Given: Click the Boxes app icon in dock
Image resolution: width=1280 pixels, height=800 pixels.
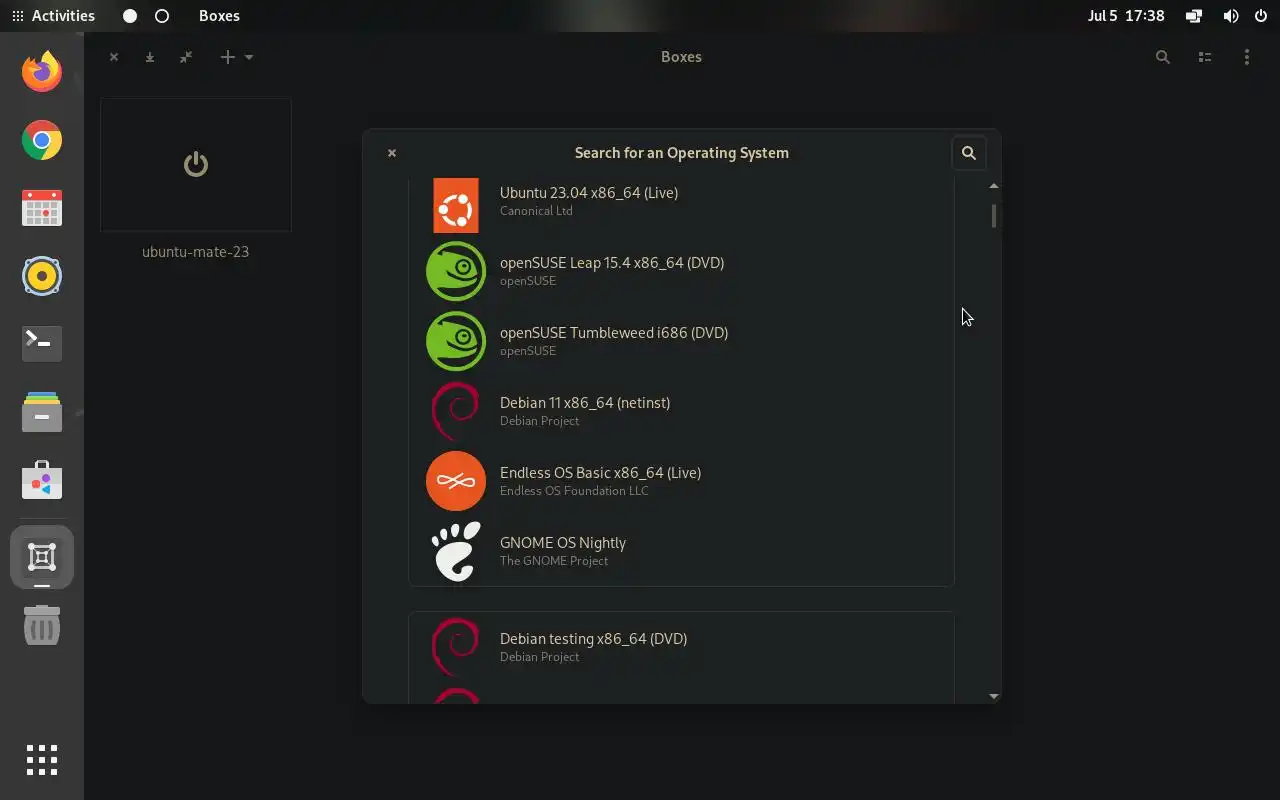Looking at the screenshot, I should coord(42,557).
